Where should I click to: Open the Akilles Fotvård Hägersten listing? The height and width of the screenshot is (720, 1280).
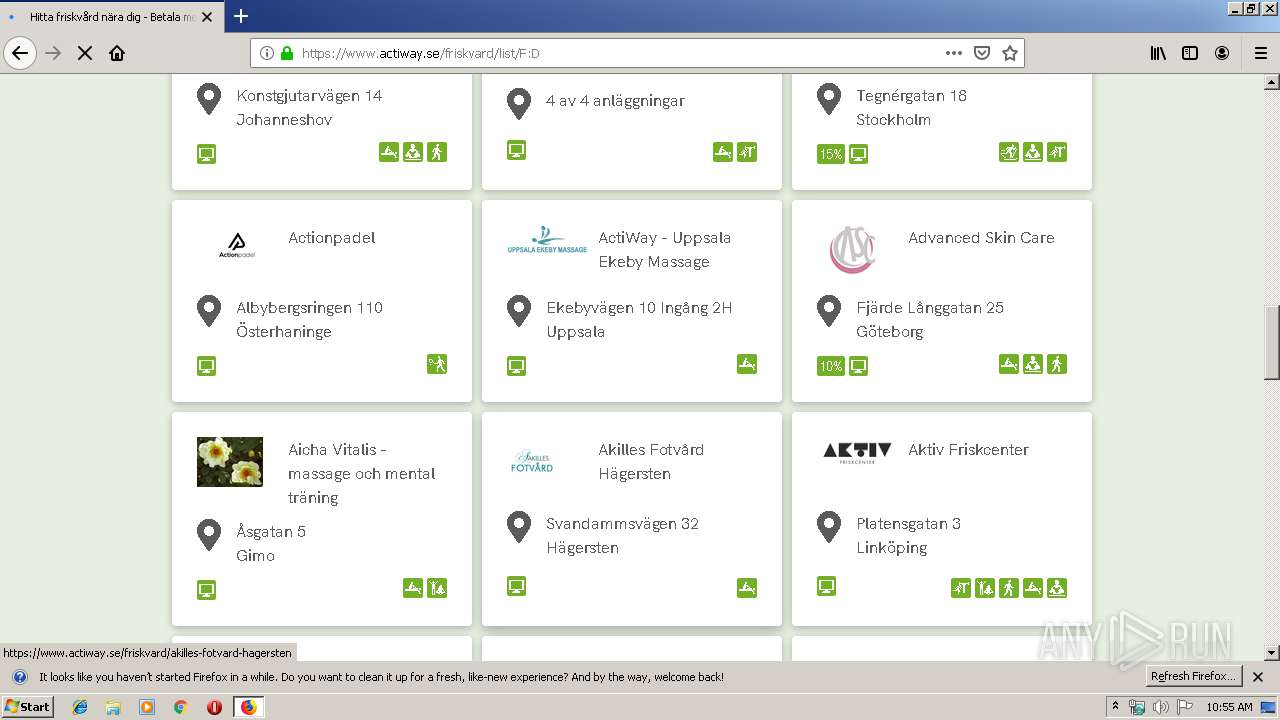click(x=651, y=462)
